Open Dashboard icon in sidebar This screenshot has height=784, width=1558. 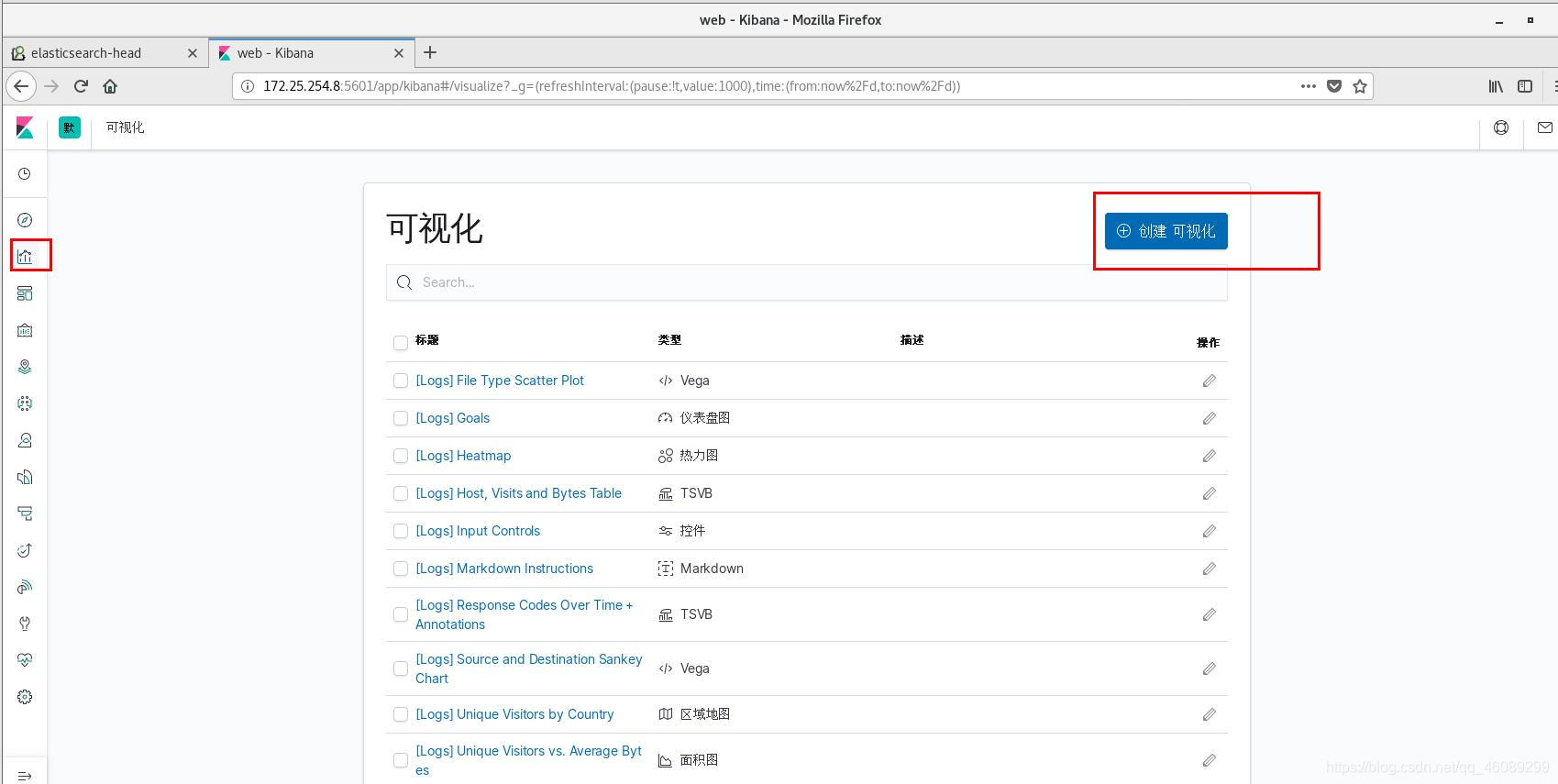25,293
